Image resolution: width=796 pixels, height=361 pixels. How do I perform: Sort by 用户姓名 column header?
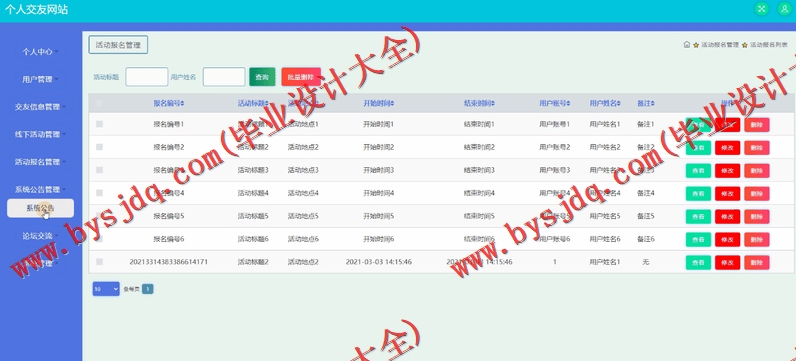[x=605, y=104]
